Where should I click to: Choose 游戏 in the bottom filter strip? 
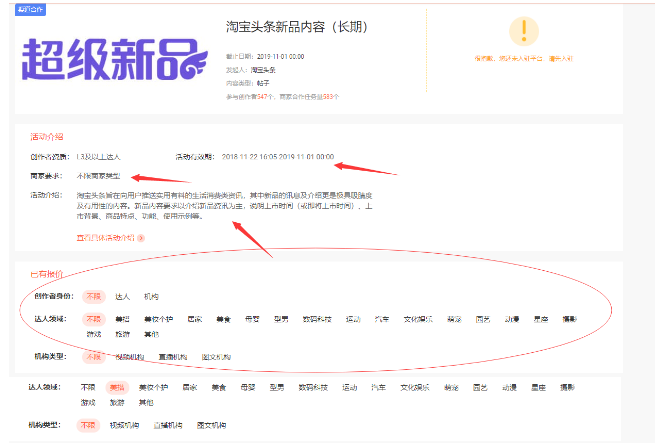[88, 402]
